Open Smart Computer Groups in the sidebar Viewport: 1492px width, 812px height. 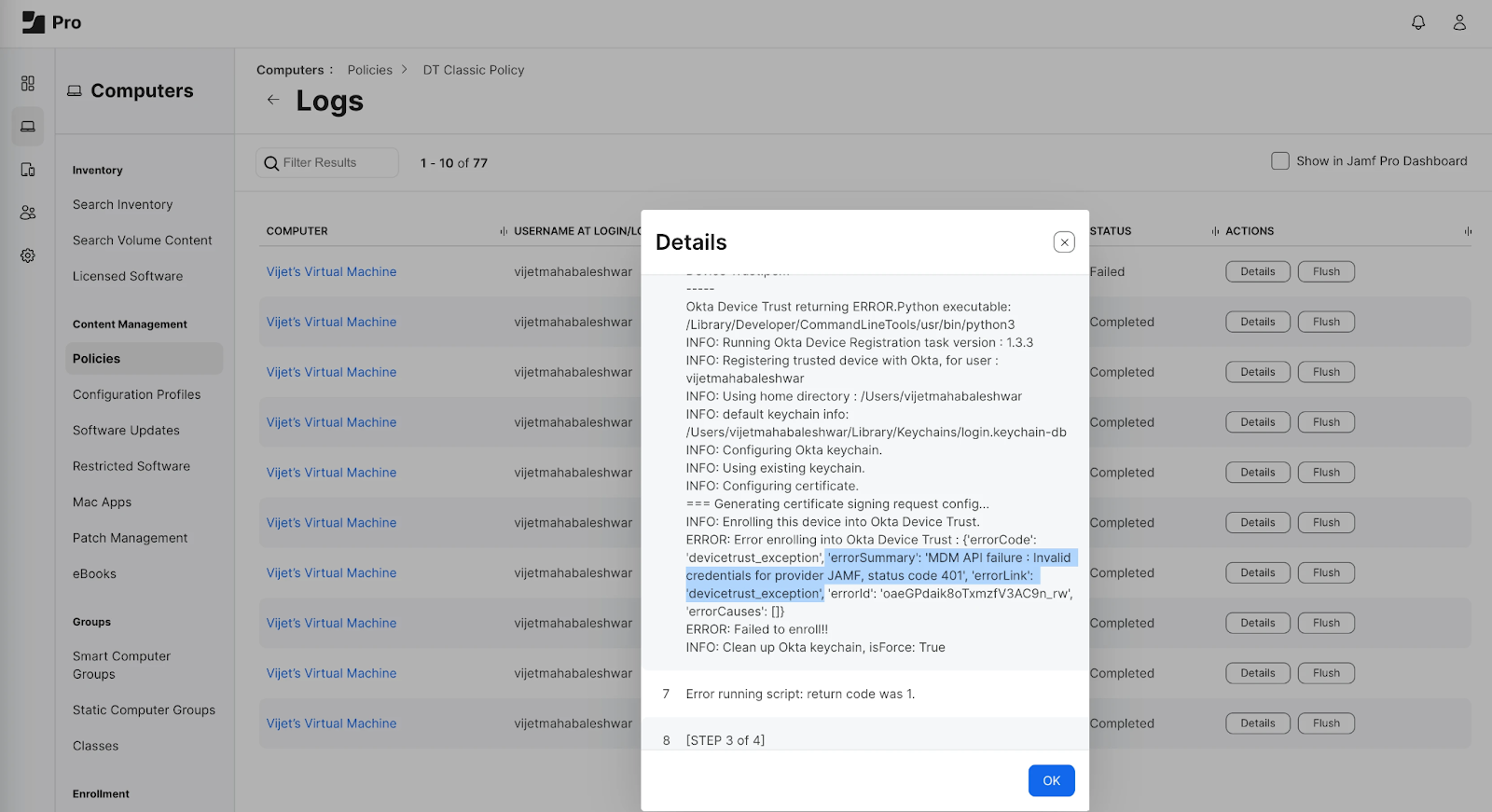(122, 666)
